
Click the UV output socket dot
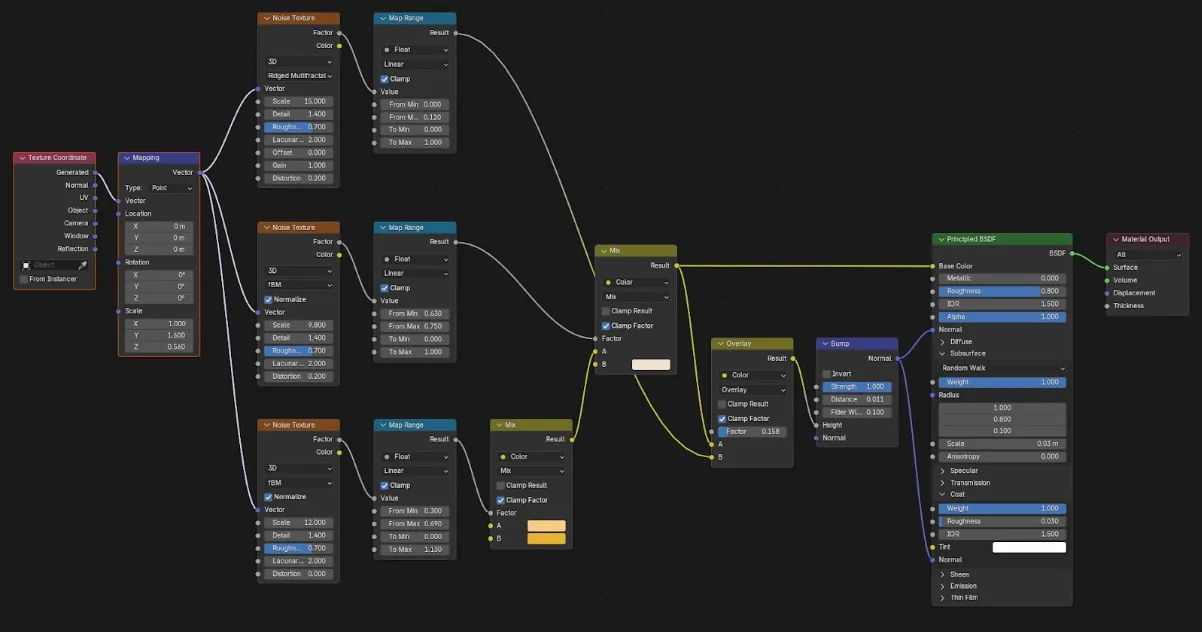point(95,198)
